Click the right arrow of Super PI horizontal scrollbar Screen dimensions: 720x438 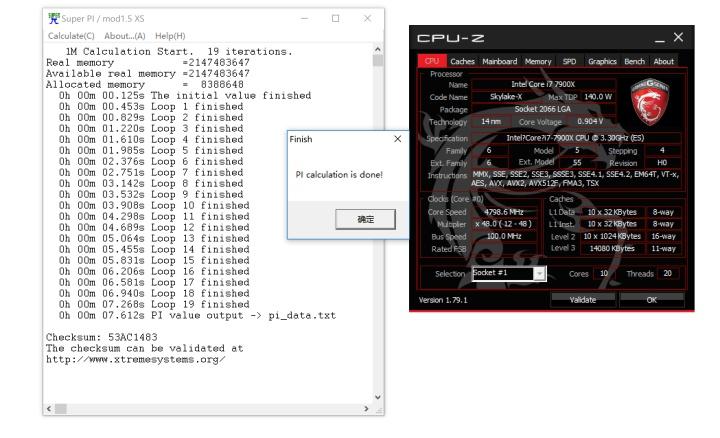click(366, 408)
